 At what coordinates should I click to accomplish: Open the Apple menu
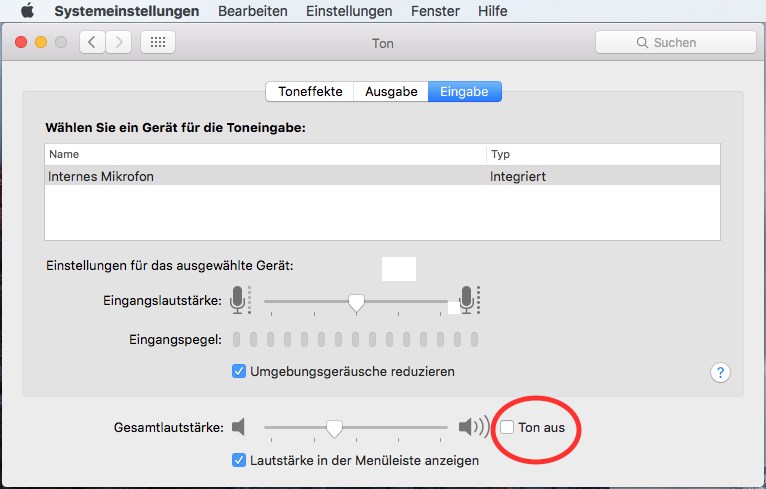pyautogui.click(x=27, y=11)
